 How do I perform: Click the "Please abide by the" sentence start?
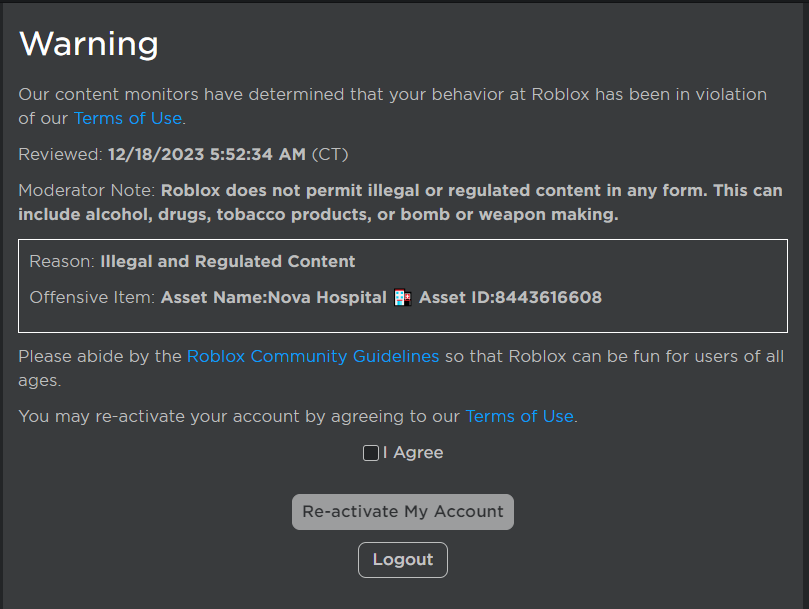100,357
